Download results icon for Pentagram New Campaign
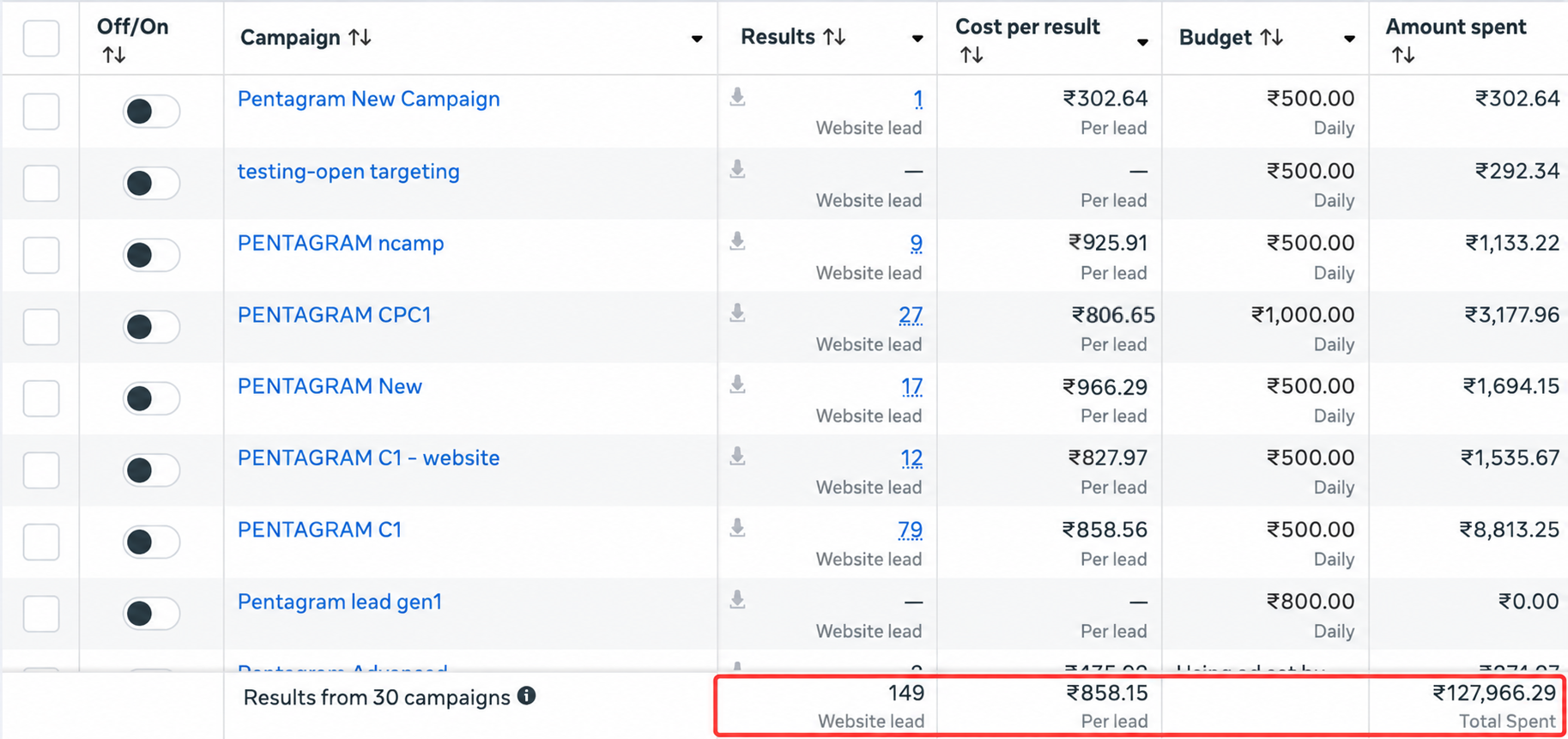The image size is (1568, 739). pos(737,97)
